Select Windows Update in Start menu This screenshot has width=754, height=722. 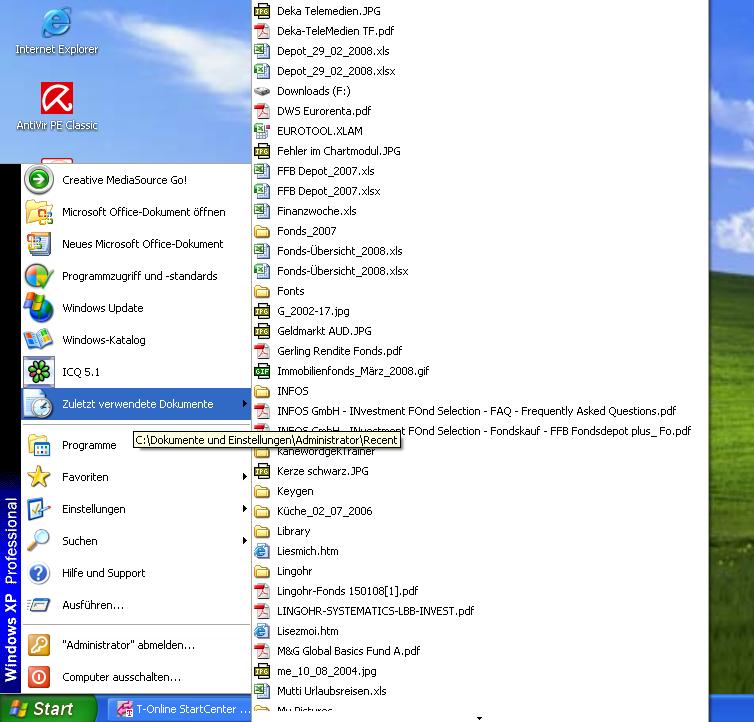tap(137, 308)
